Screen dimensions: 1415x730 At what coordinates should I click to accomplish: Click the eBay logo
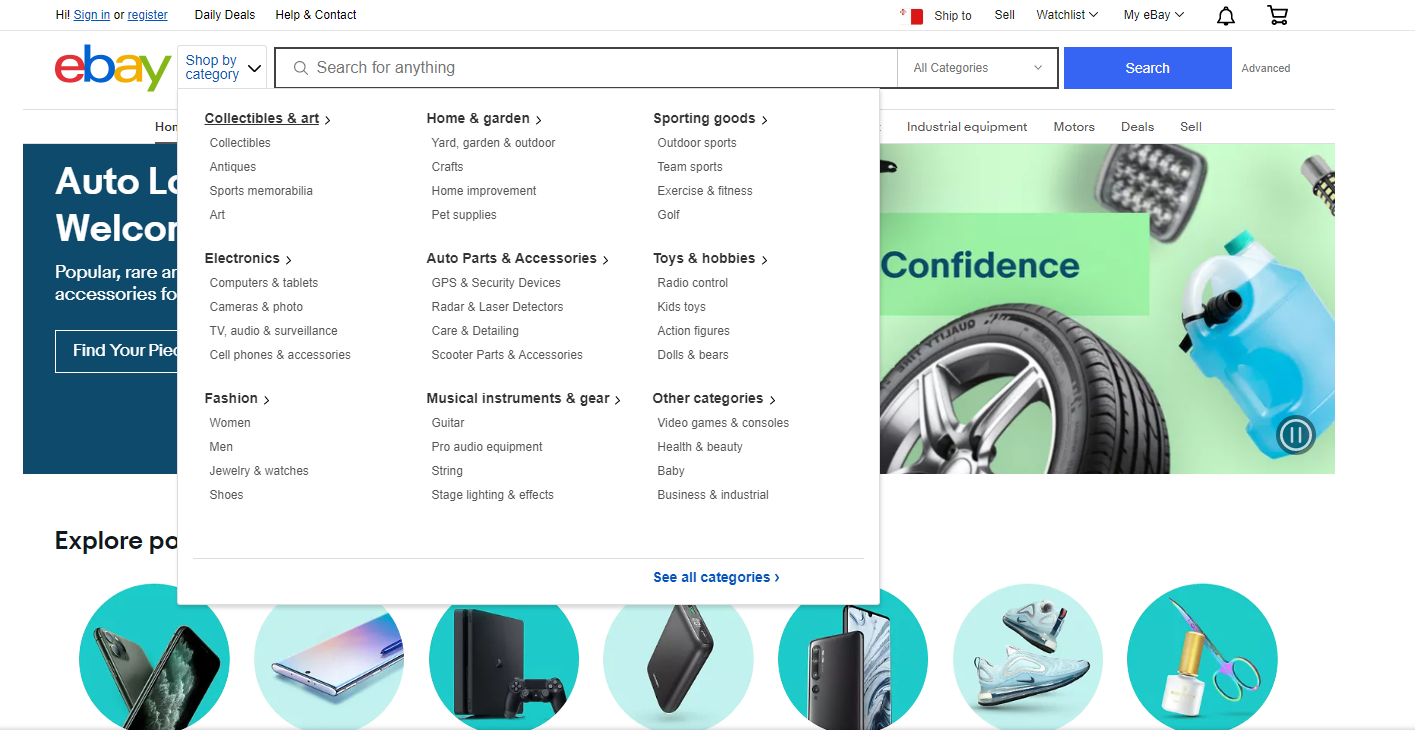click(x=113, y=68)
